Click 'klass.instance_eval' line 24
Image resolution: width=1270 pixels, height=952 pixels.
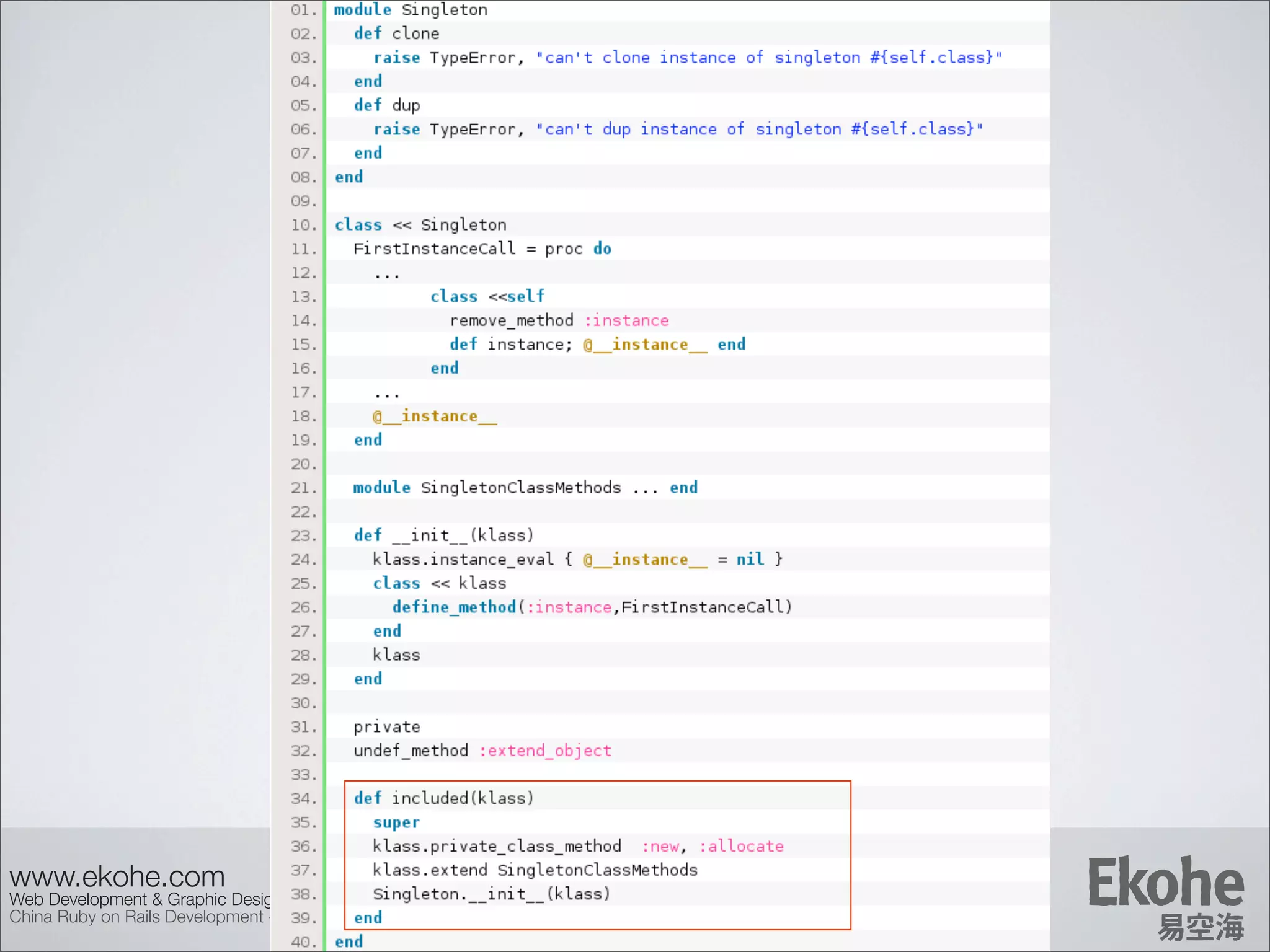click(578, 560)
